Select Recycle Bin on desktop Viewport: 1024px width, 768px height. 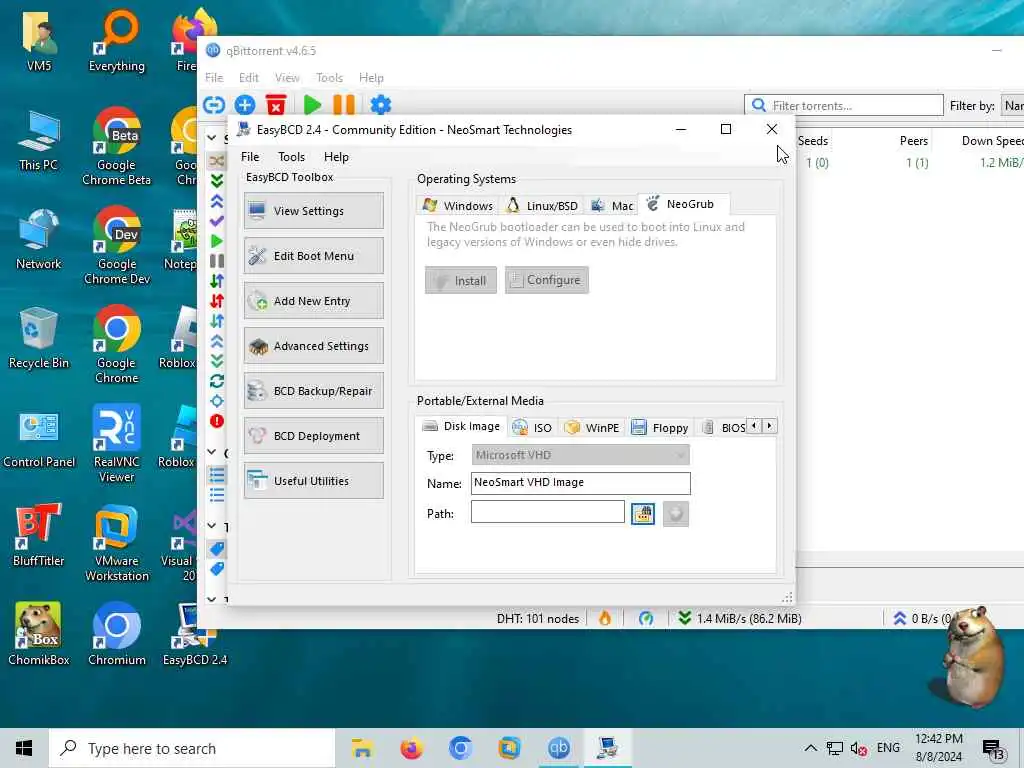pos(39,338)
